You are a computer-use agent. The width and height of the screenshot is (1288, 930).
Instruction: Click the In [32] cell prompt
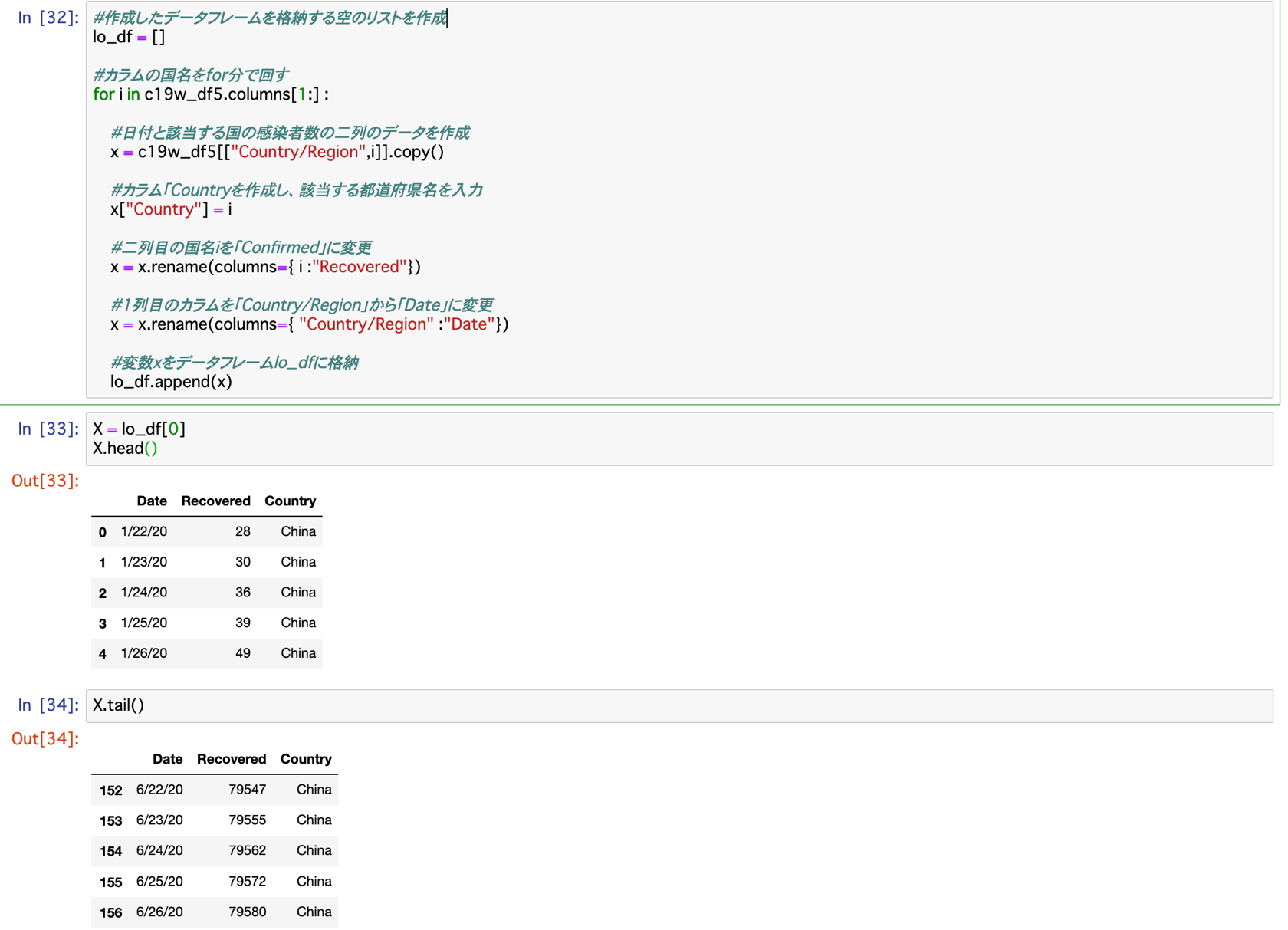[x=48, y=18]
